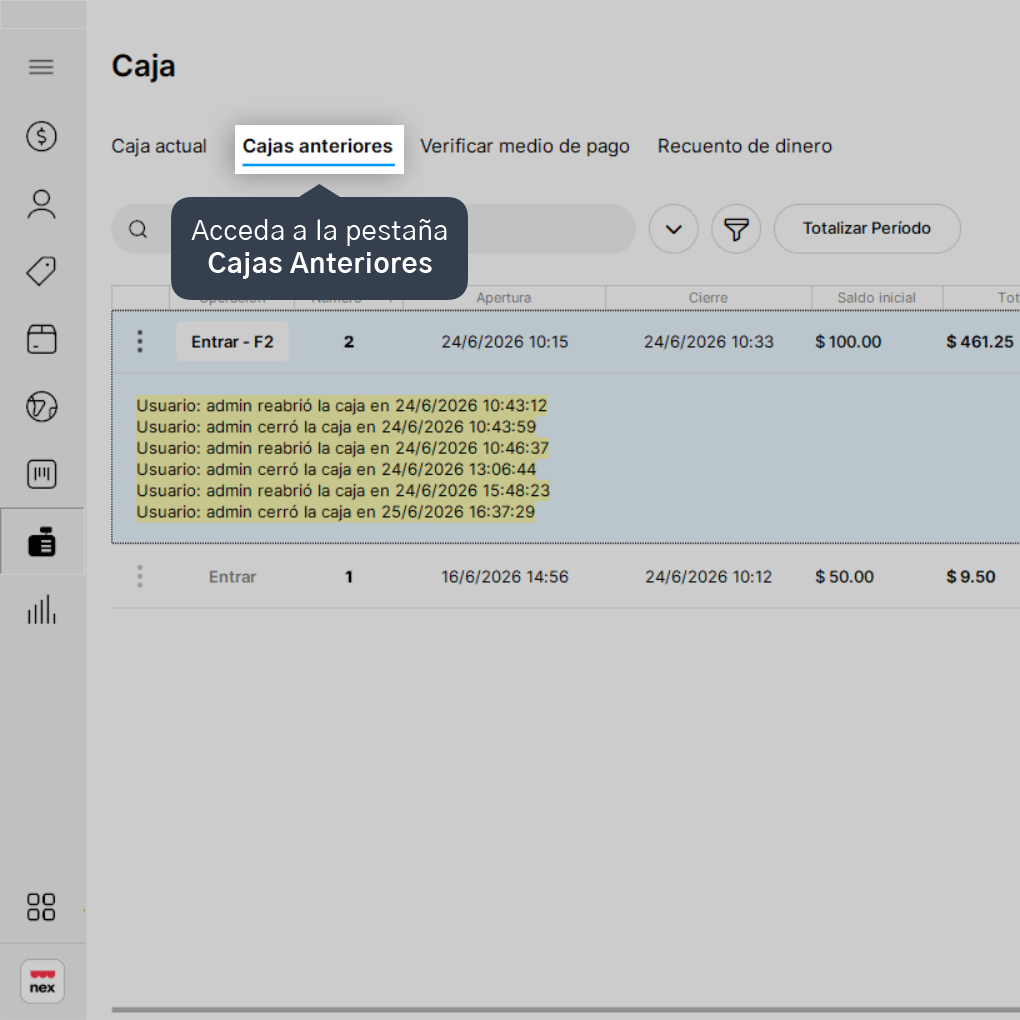Click box number 2 in the Número column

pyautogui.click(x=349, y=342)
